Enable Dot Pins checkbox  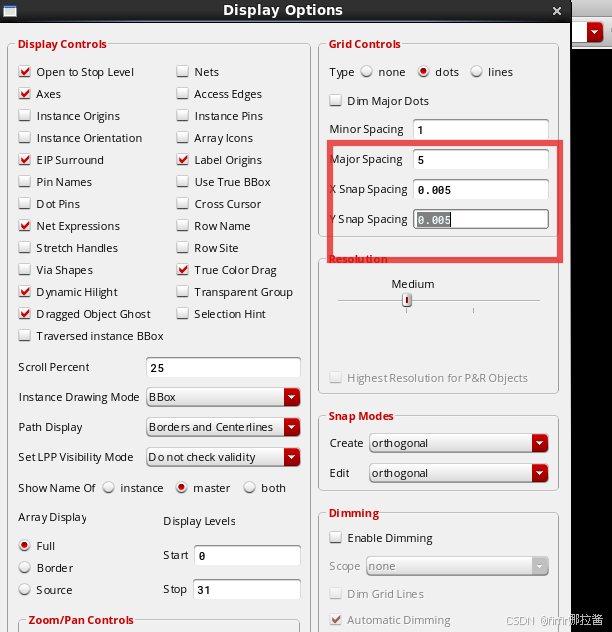pyautogui.click(x=25, y=204)
